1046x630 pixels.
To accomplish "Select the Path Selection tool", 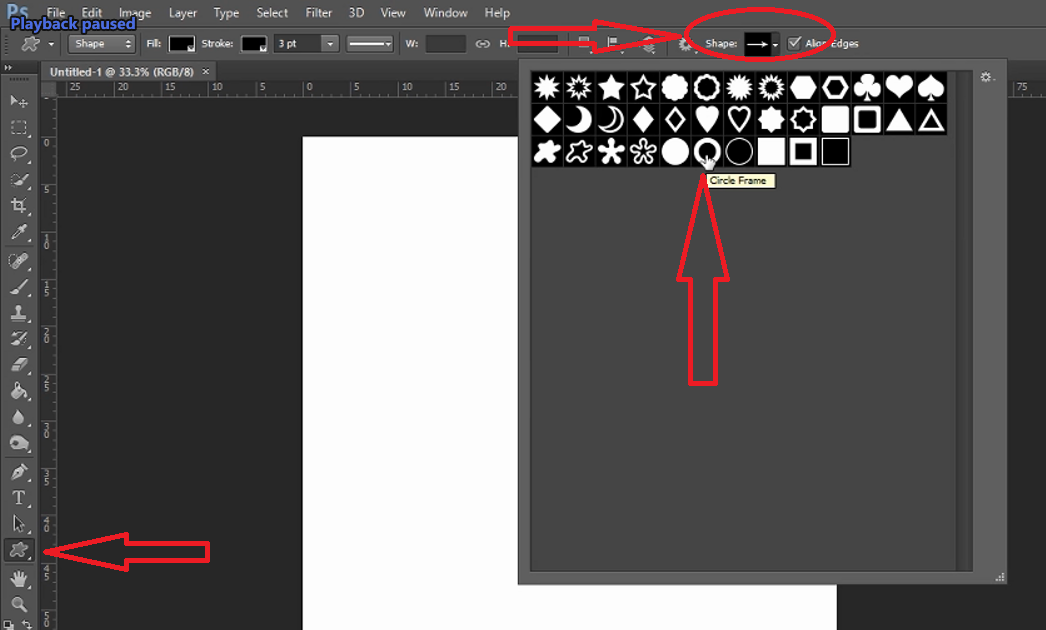I will pos(17,523).
